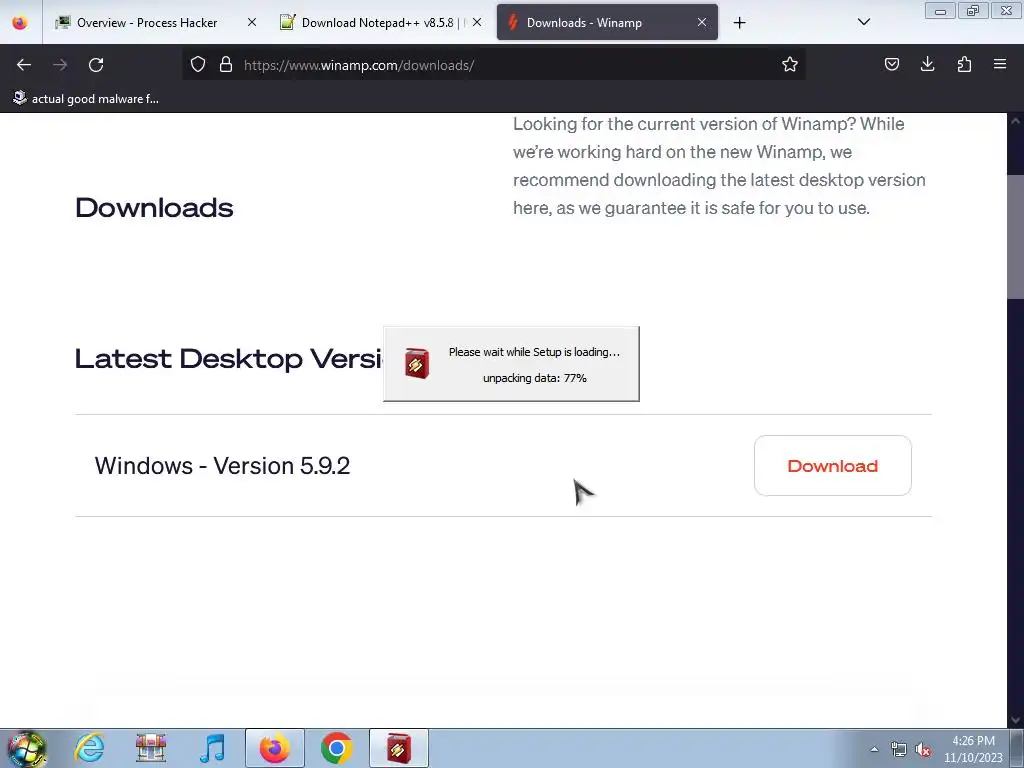
Task: Click the URL address bar field
Action: click(493, 65)
